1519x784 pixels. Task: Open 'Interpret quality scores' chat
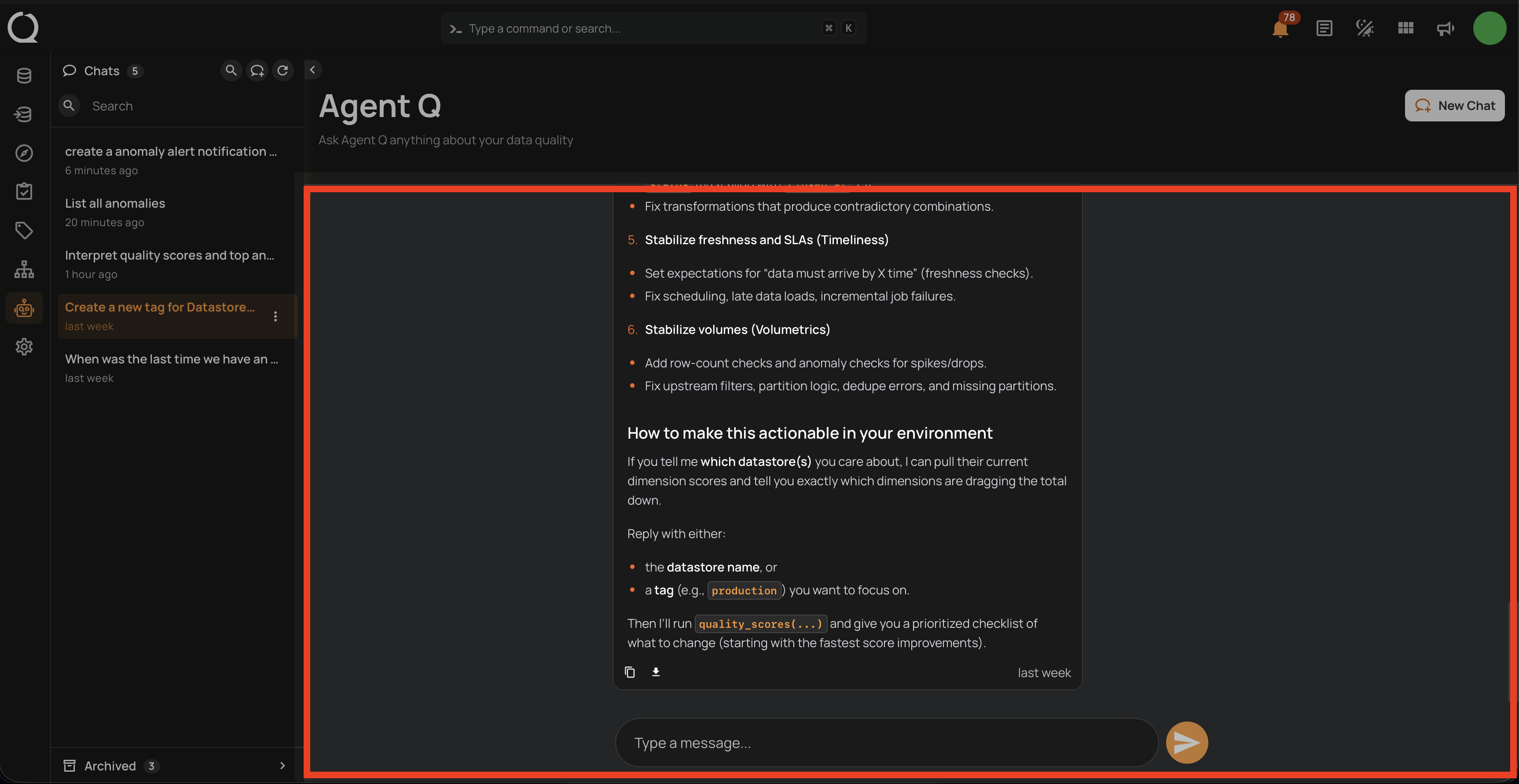coord(169,255)
